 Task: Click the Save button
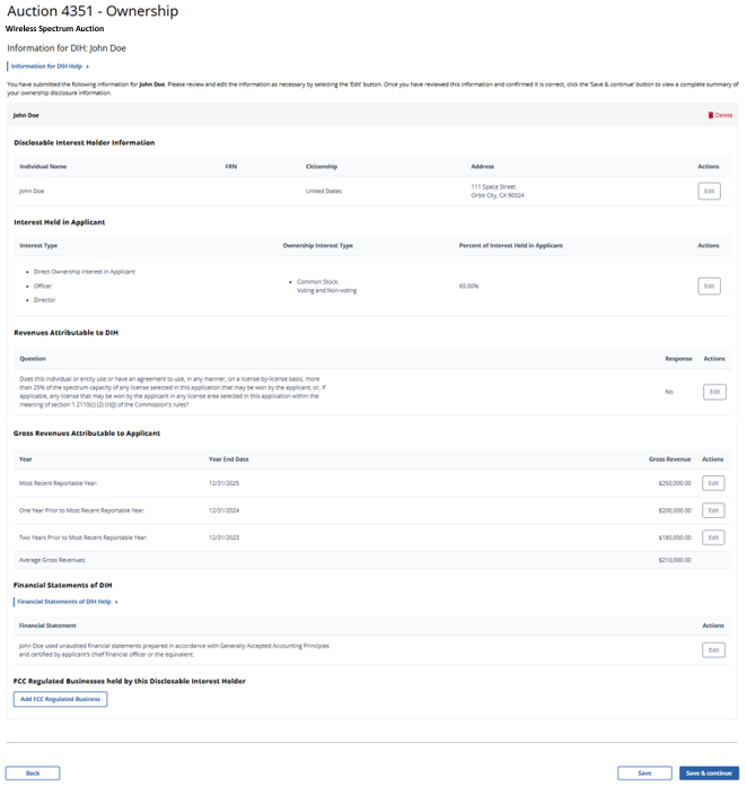644,773
